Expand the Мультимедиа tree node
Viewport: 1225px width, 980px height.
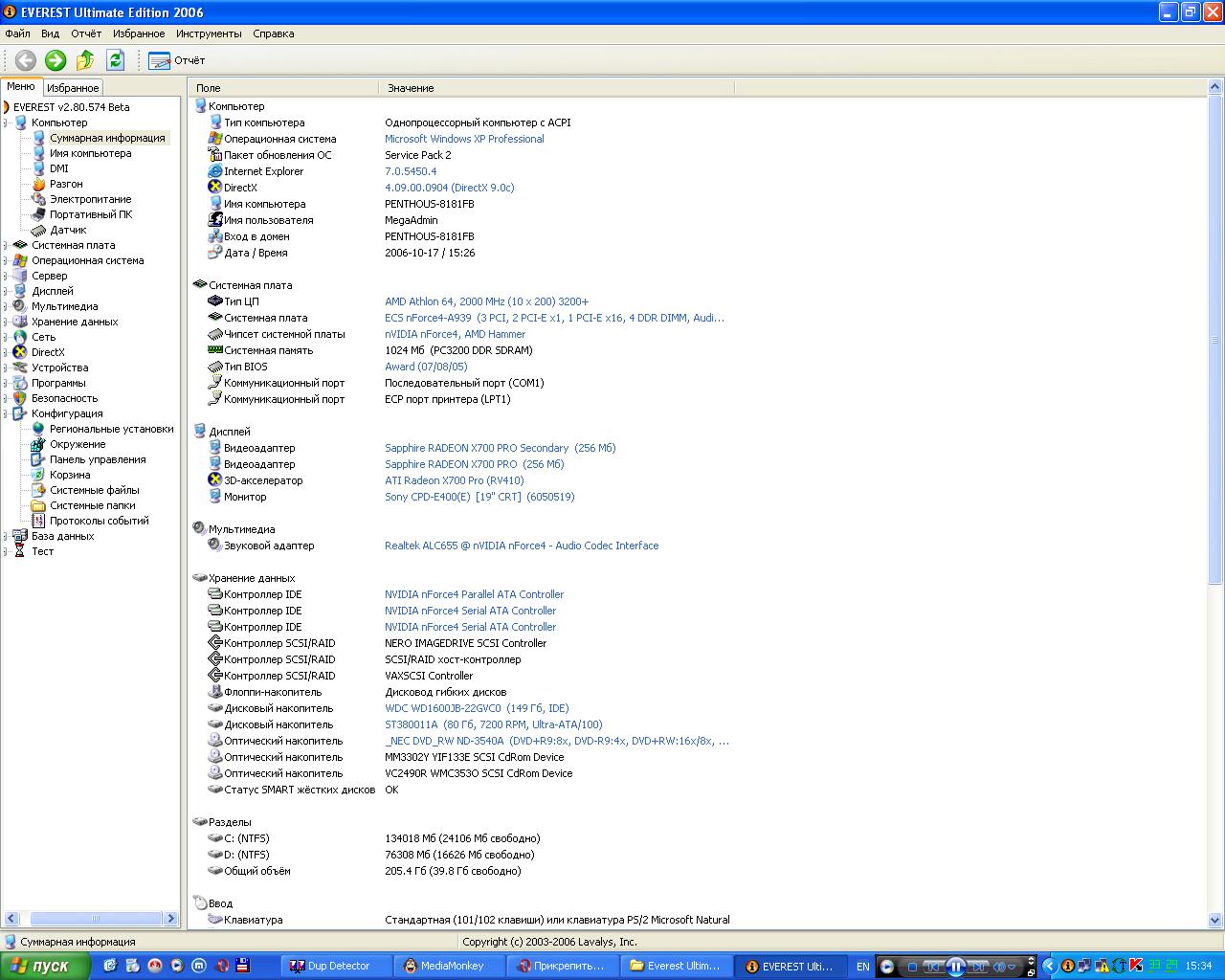(7, 306)
